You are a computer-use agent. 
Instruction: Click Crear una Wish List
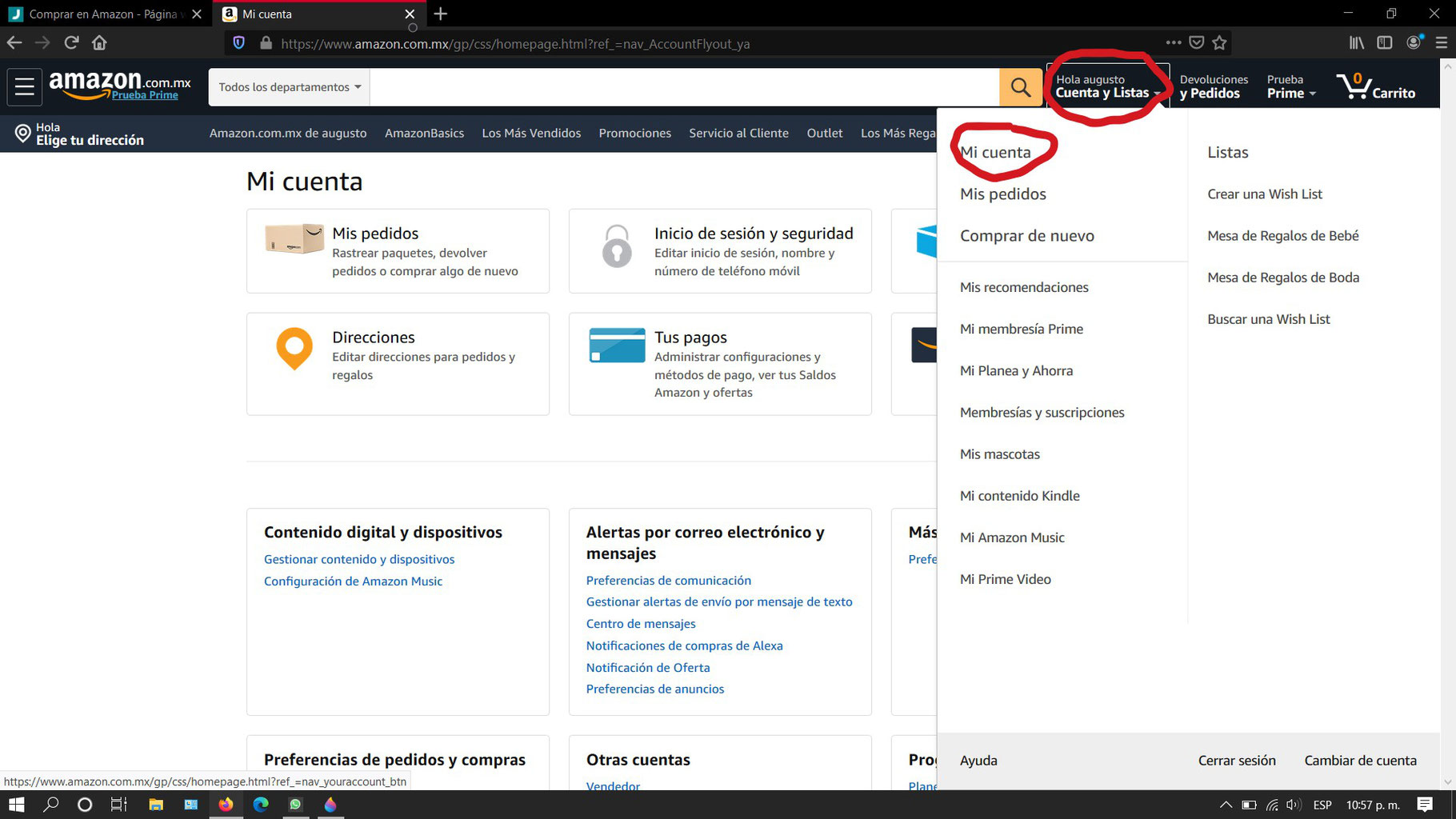click(x=1265, y=194)
